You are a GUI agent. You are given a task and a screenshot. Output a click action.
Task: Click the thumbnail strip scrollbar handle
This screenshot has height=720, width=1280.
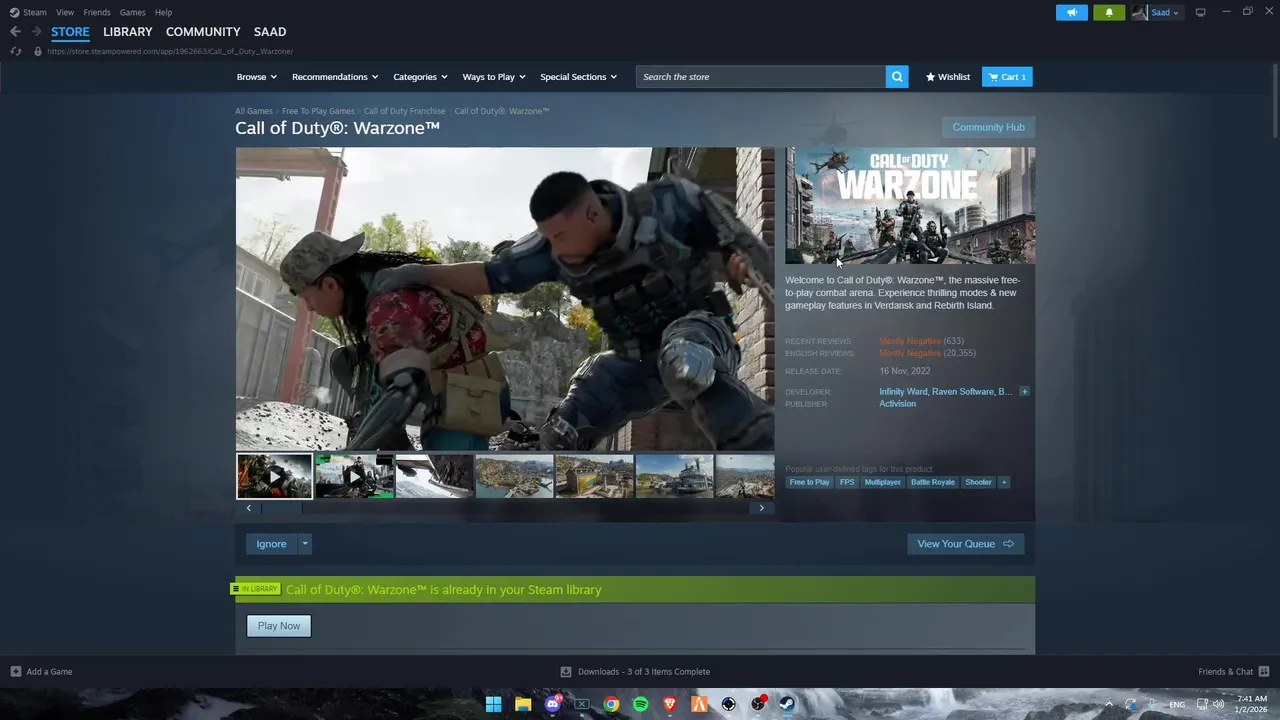[282, 508]
